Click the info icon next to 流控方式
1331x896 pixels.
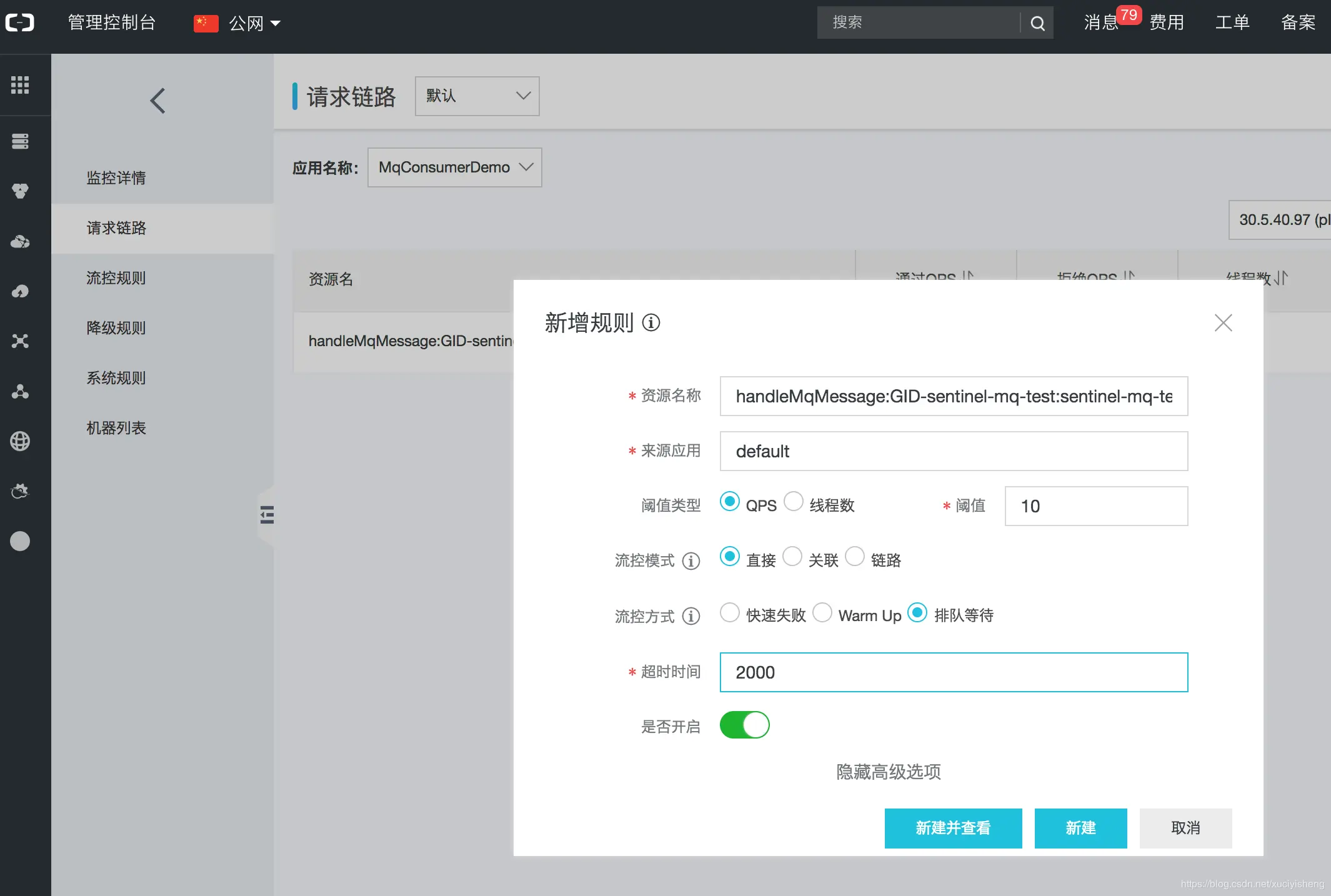pos(690,616)
